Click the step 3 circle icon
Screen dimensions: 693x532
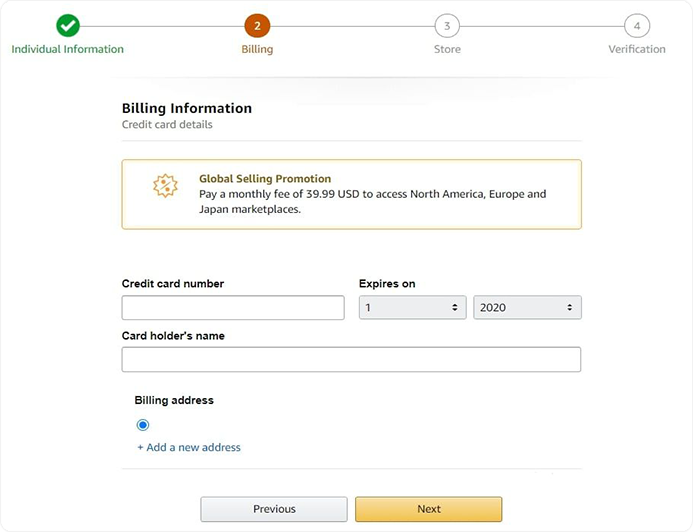click(x=447, y=26)
